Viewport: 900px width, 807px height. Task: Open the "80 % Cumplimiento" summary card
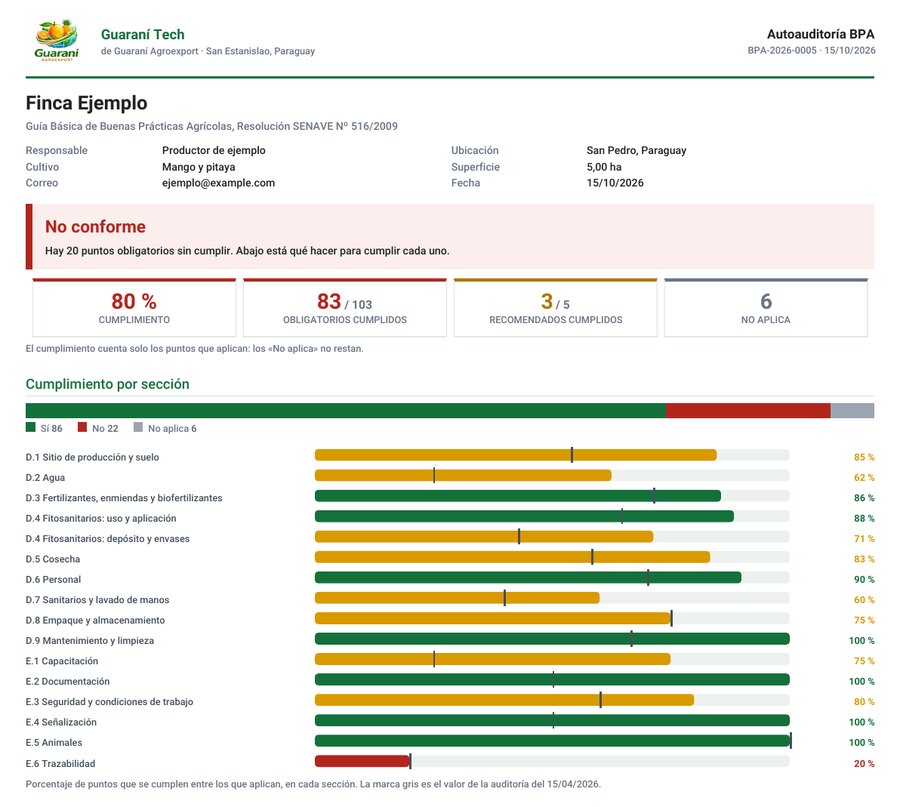[134, 308]
